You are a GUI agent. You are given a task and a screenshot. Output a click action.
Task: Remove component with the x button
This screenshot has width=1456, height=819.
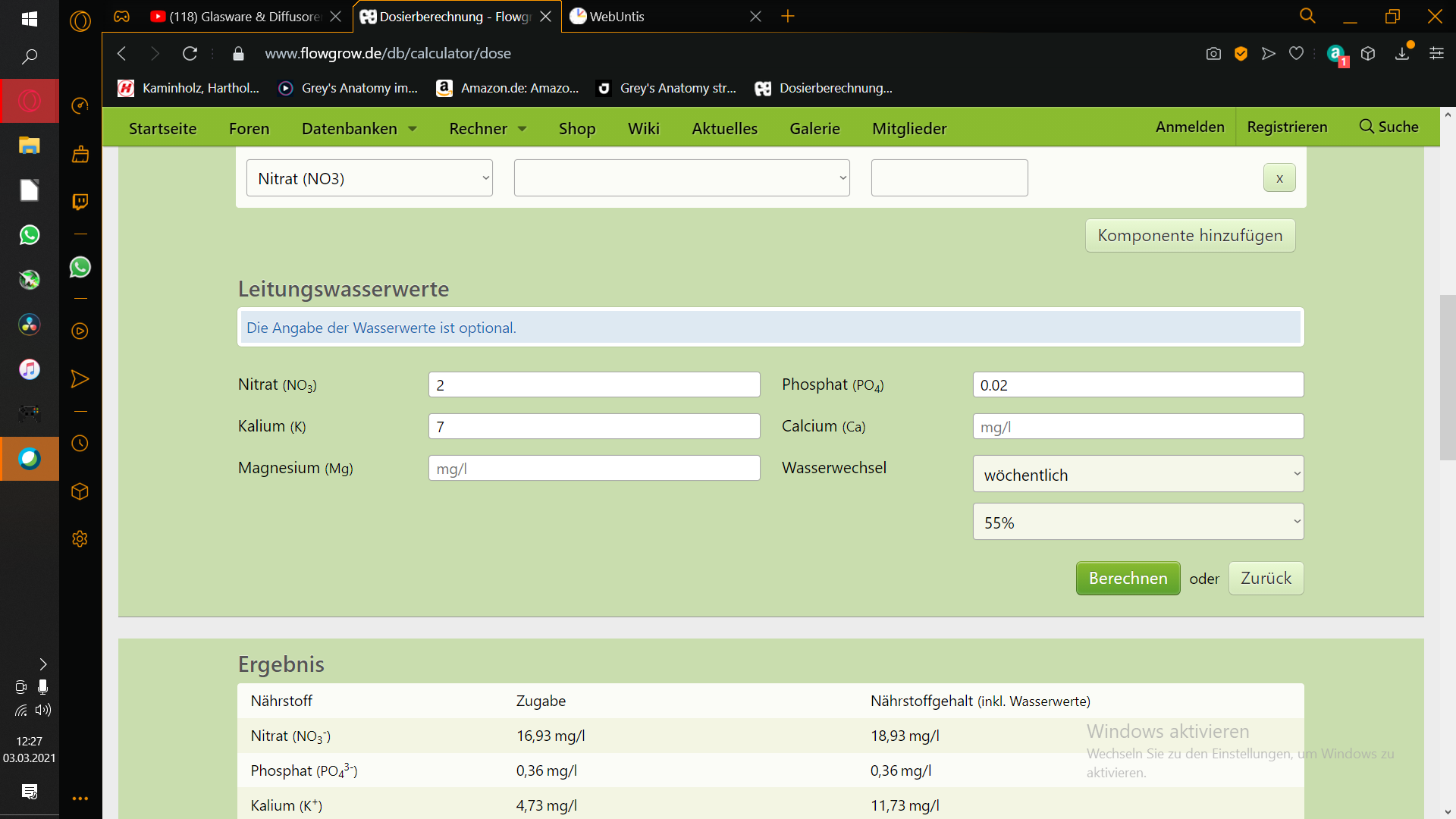coord(1279,178)
